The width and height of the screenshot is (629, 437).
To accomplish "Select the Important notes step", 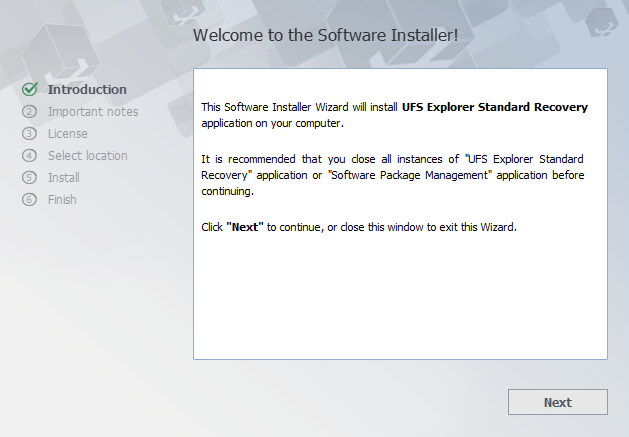I will click(93, 112).
